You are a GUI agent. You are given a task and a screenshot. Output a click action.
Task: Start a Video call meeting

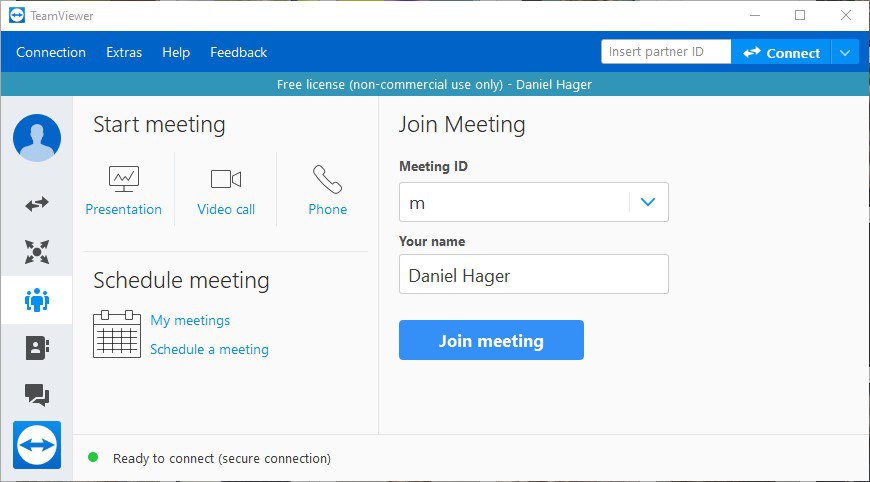(x=226, y=191)
